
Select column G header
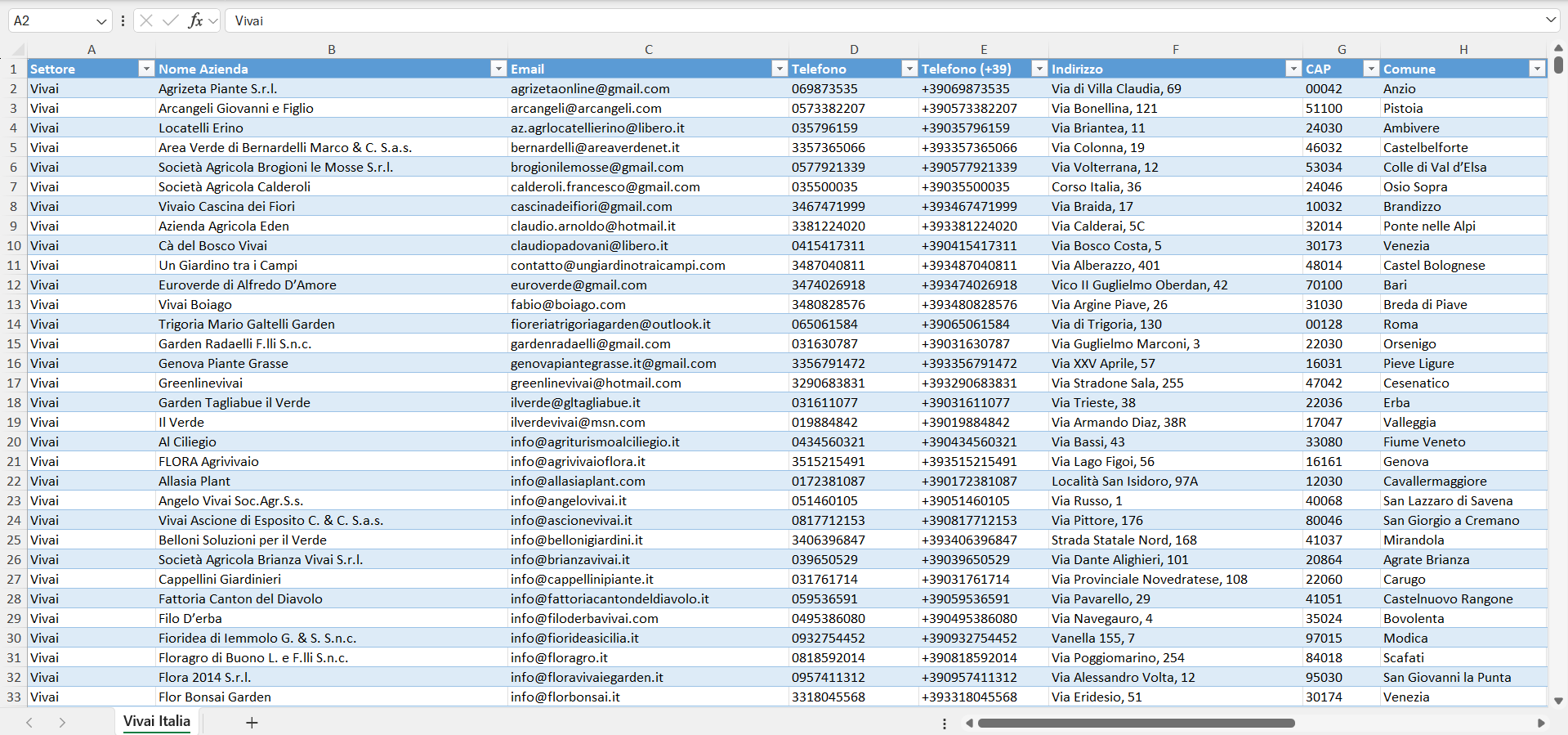point(1342,50)
